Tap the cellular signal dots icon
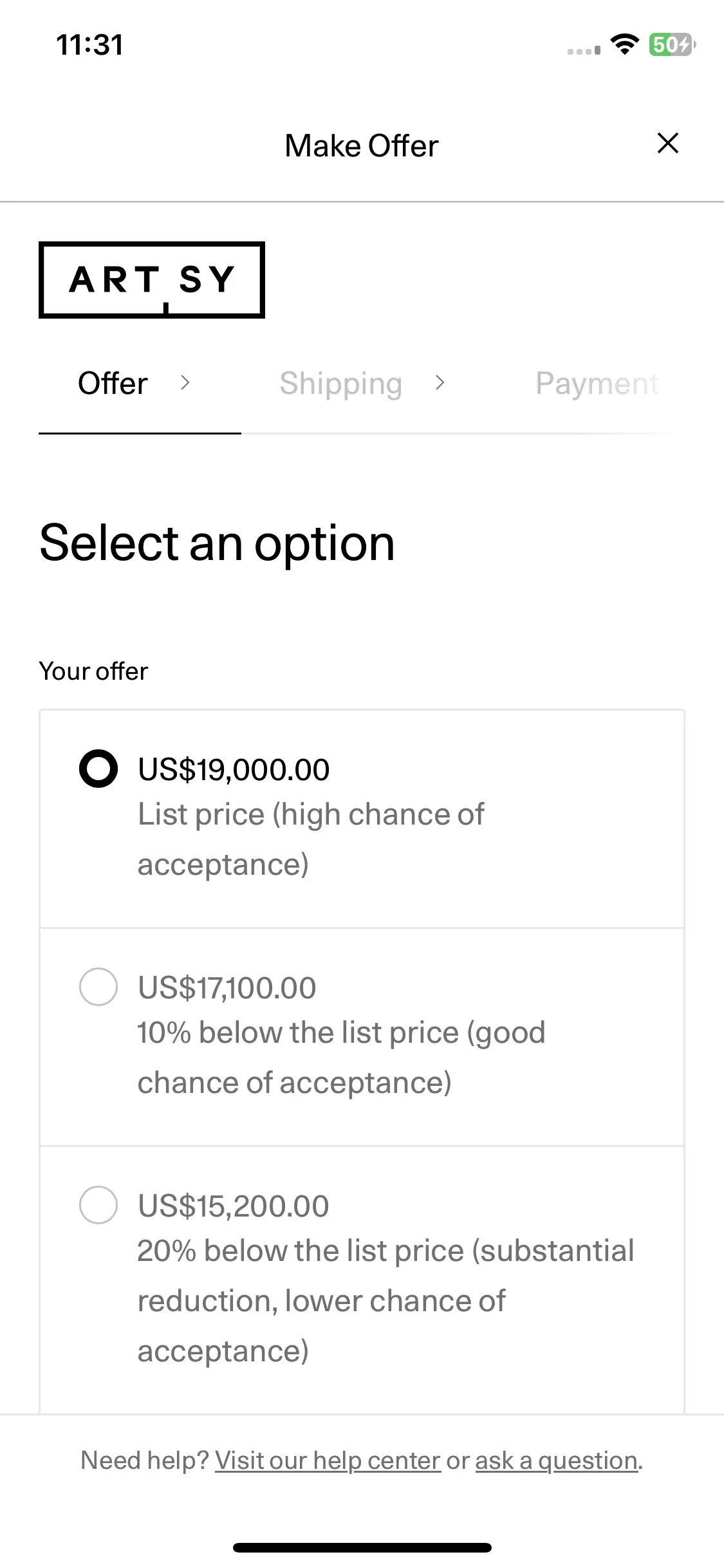The image size is (724, 1568). [584, 50]
